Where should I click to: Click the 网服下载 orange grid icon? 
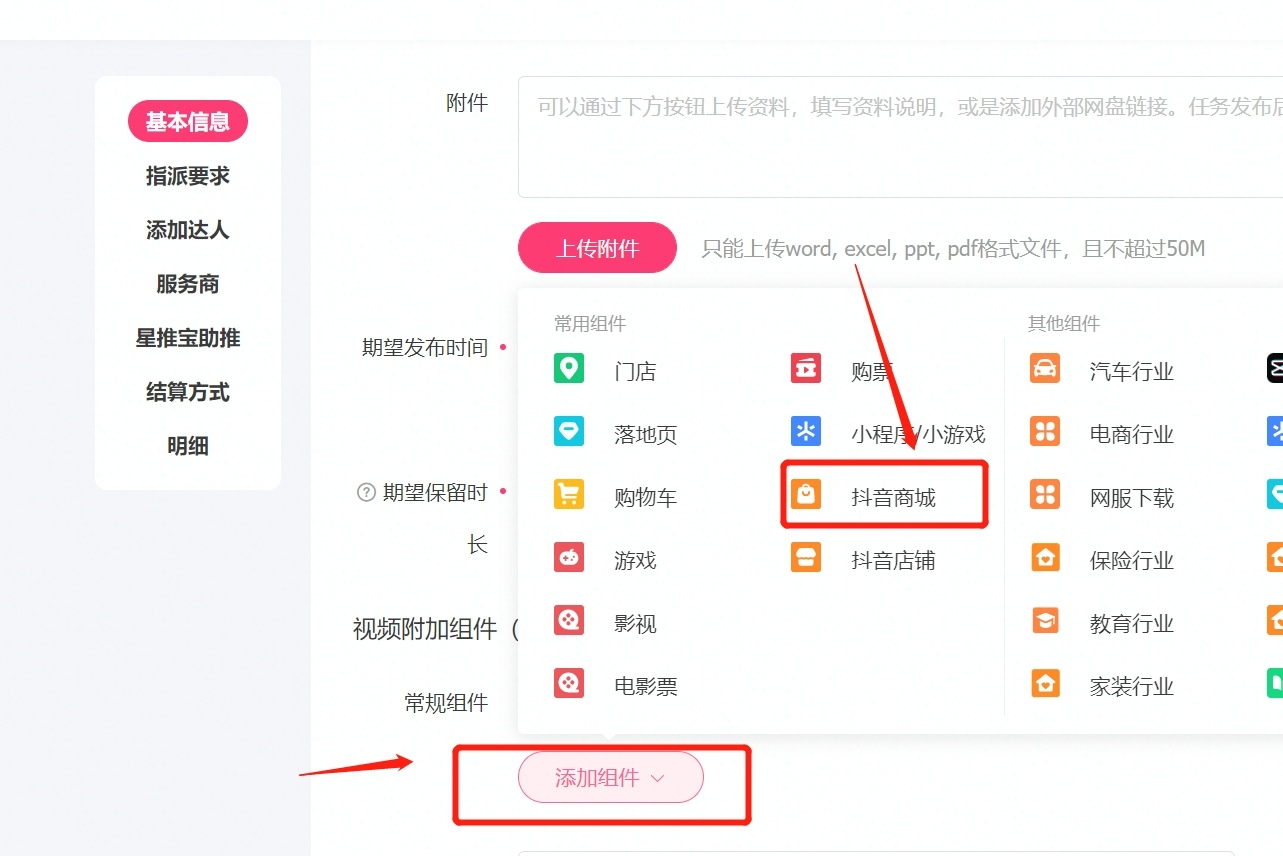[1045, 495]
